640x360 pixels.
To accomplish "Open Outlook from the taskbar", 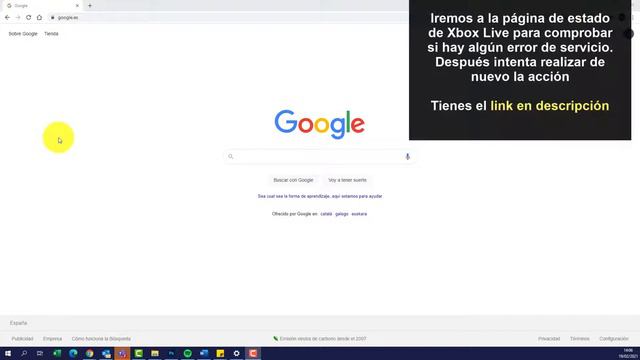I will (106, 353).
